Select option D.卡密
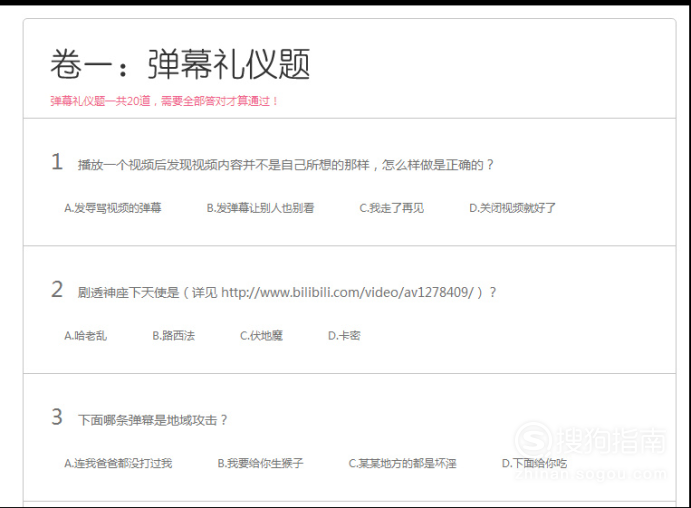 click(x=344, y=336)
